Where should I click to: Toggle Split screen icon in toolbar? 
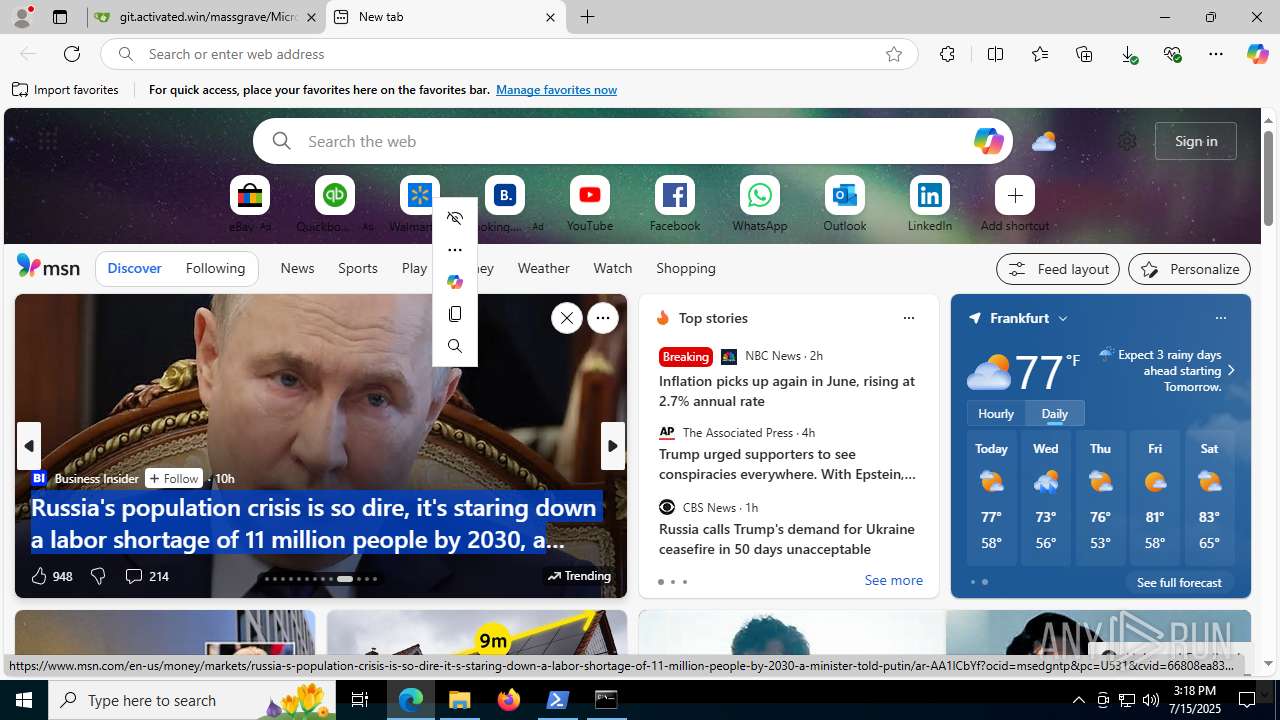coord(995,54)
